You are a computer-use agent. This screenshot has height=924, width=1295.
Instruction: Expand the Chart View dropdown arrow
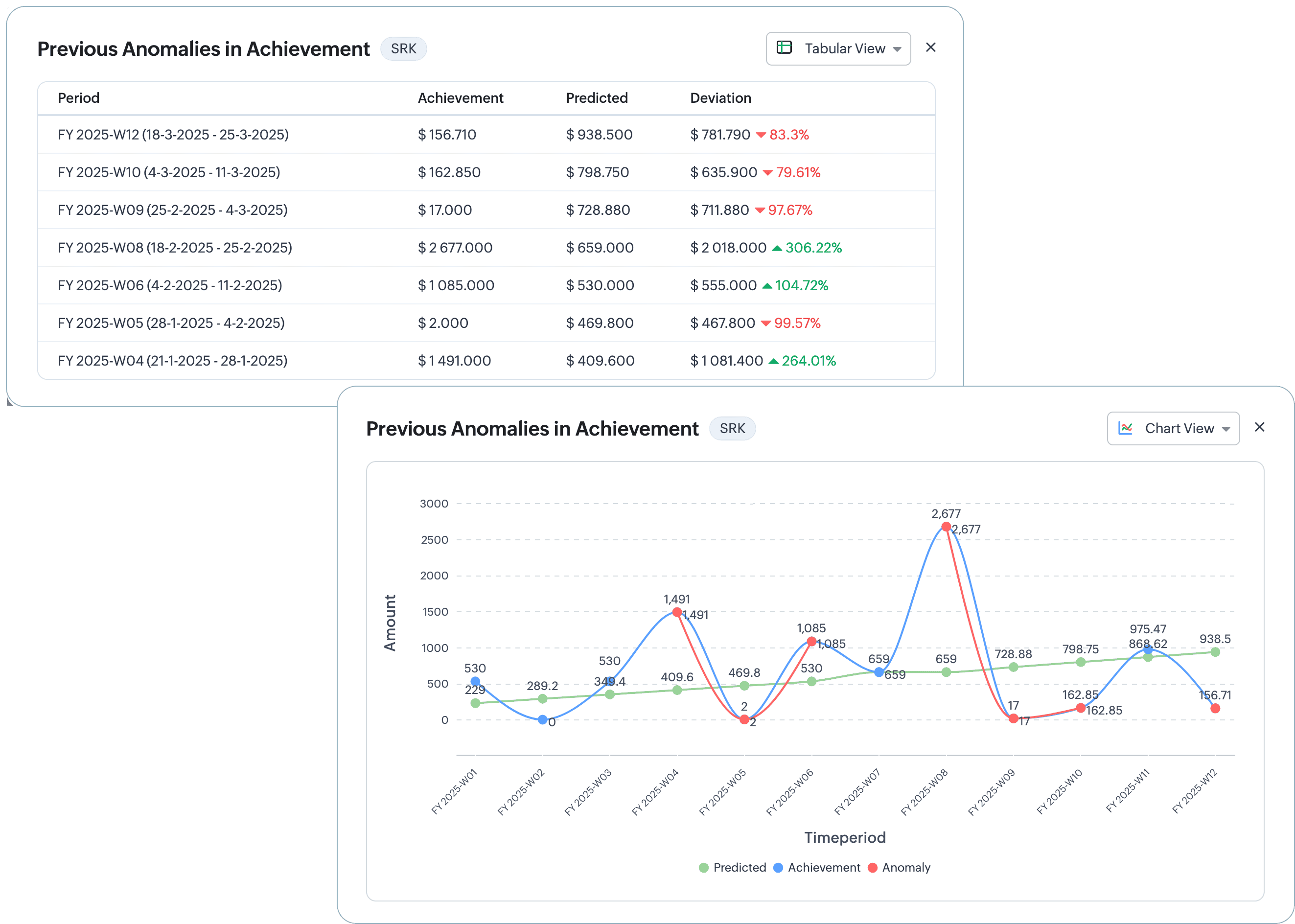(1226, 430)
